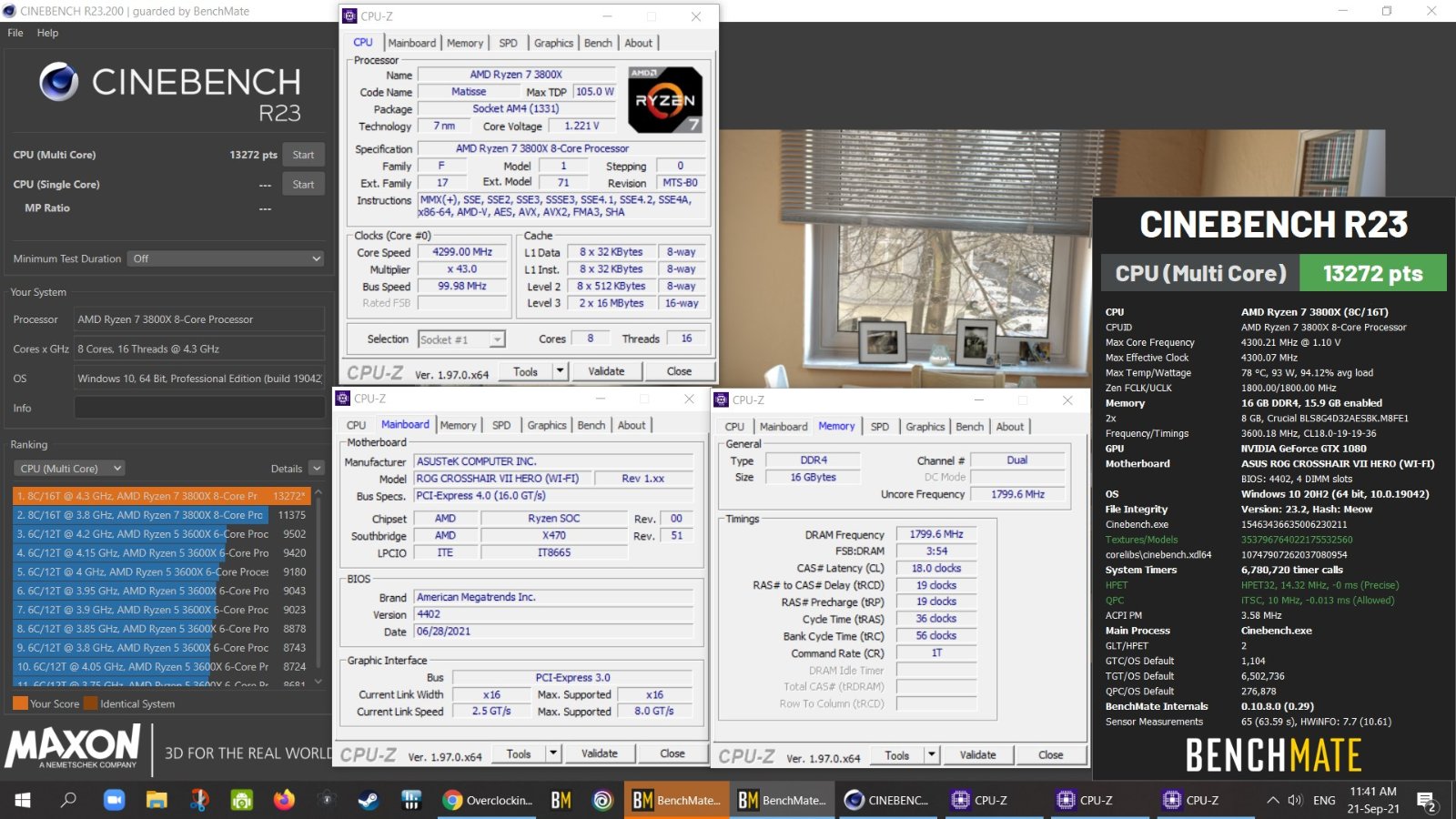Image resolution: width=1456 pixels, height=819 pixels.
Task: Click the Cinebench logo sphere icon
Action: [59, 83]
